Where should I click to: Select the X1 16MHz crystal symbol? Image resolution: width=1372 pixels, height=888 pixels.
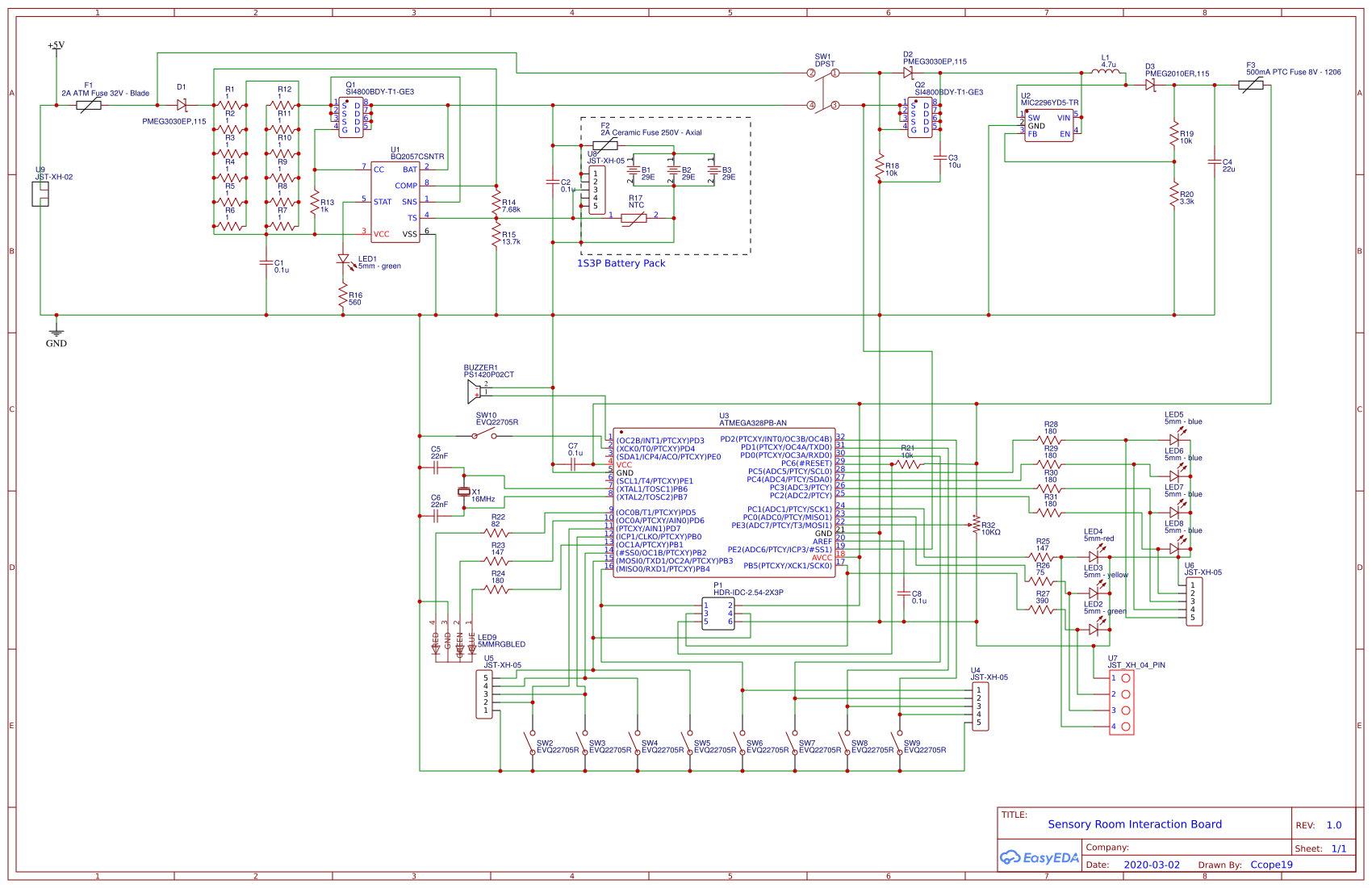point(464,492)
